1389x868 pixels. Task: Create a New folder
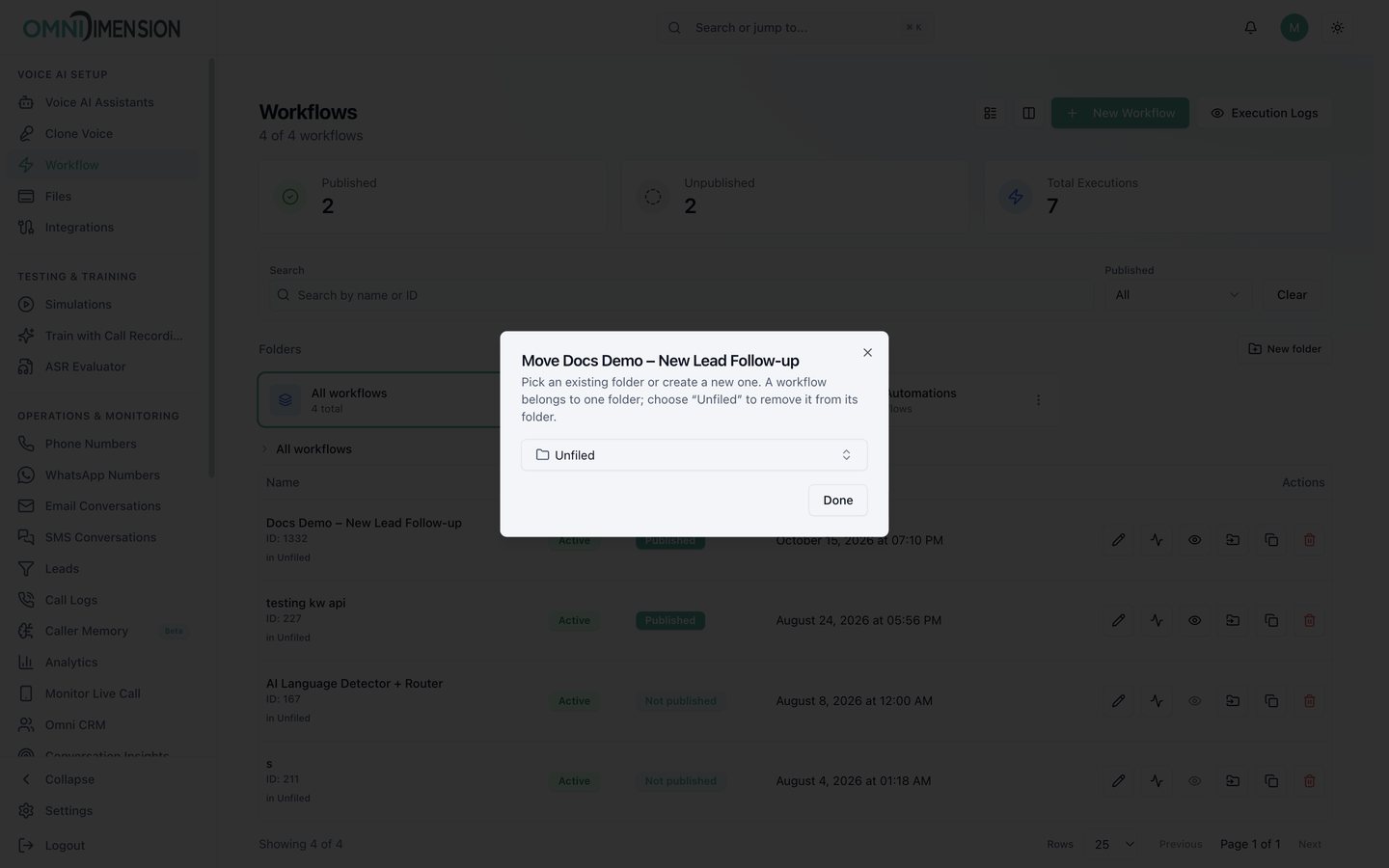click(1284, 349)
